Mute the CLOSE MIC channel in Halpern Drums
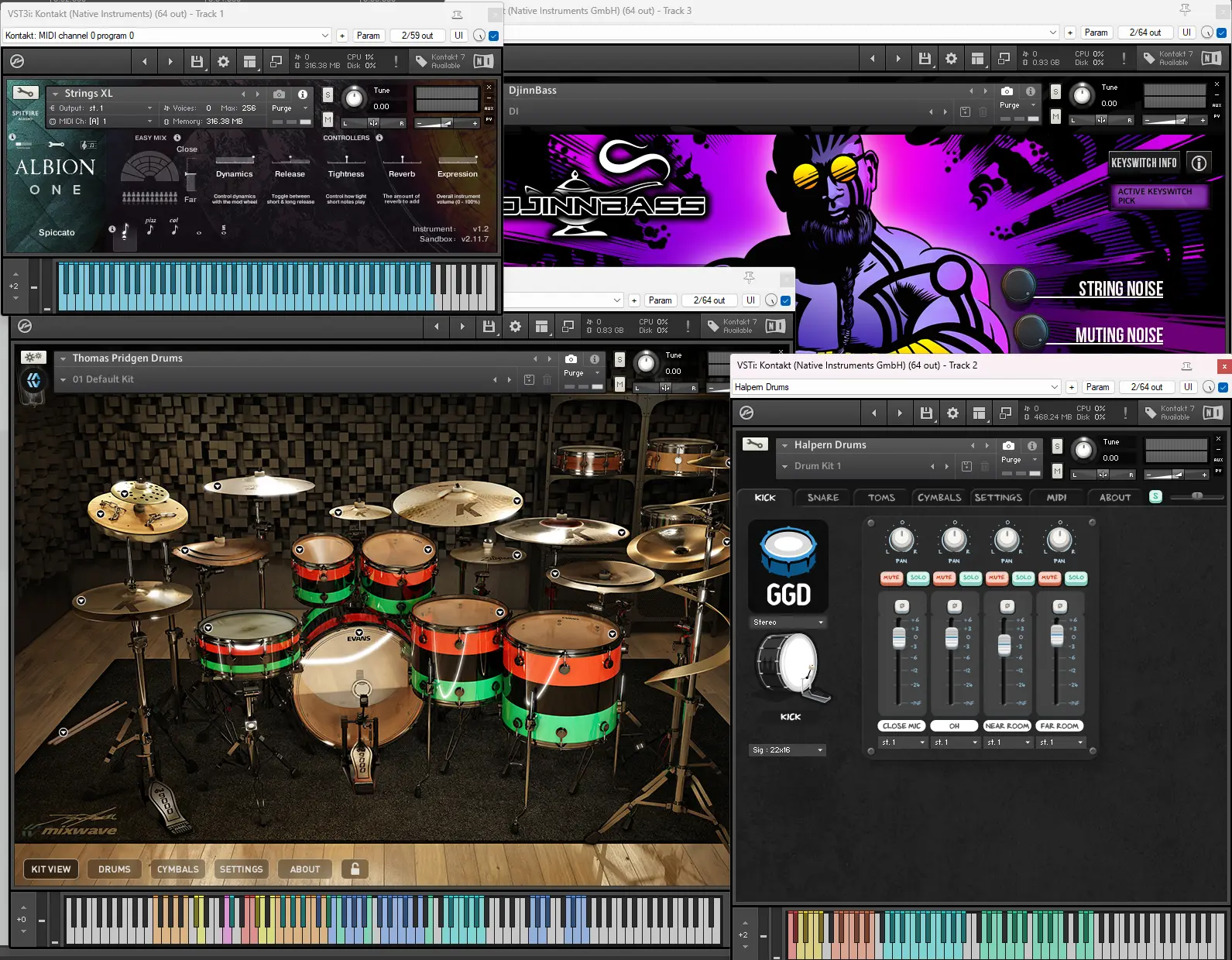Viewport: 1232px width, 960px height. pyautogui.click(x=891, y=578)
